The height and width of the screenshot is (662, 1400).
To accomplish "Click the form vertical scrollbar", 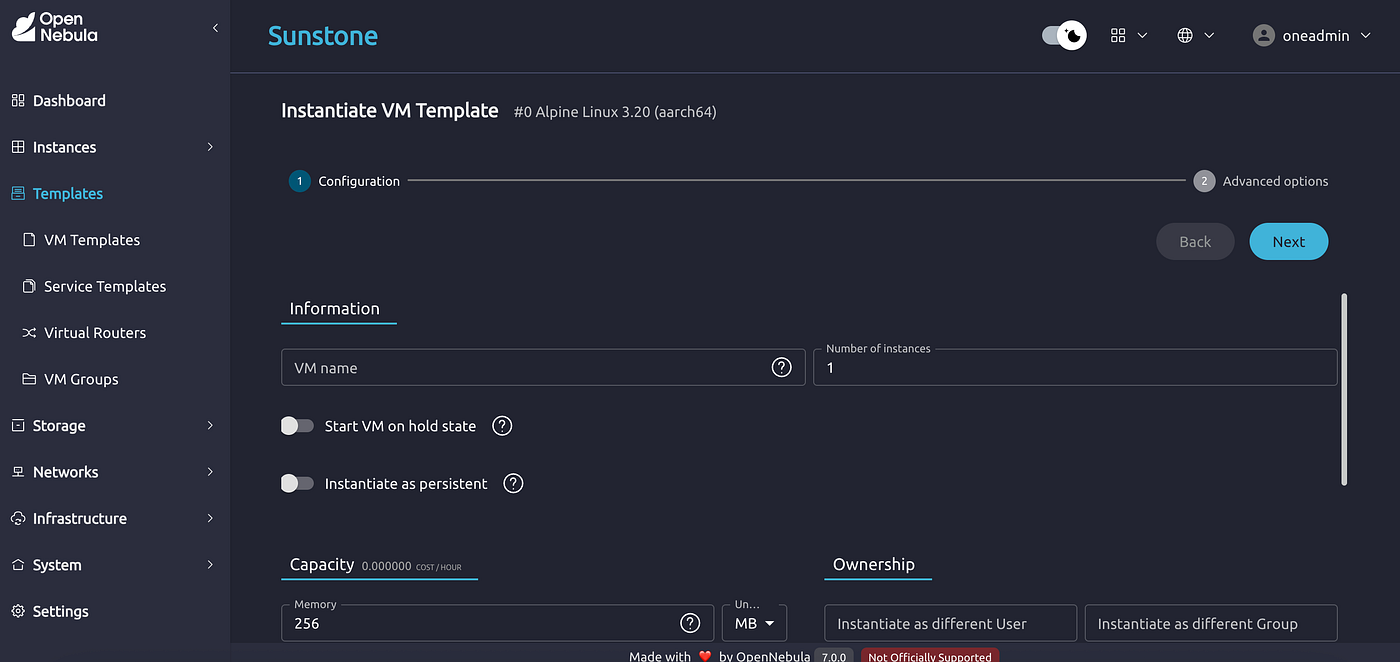I will tap(1344, 390).
